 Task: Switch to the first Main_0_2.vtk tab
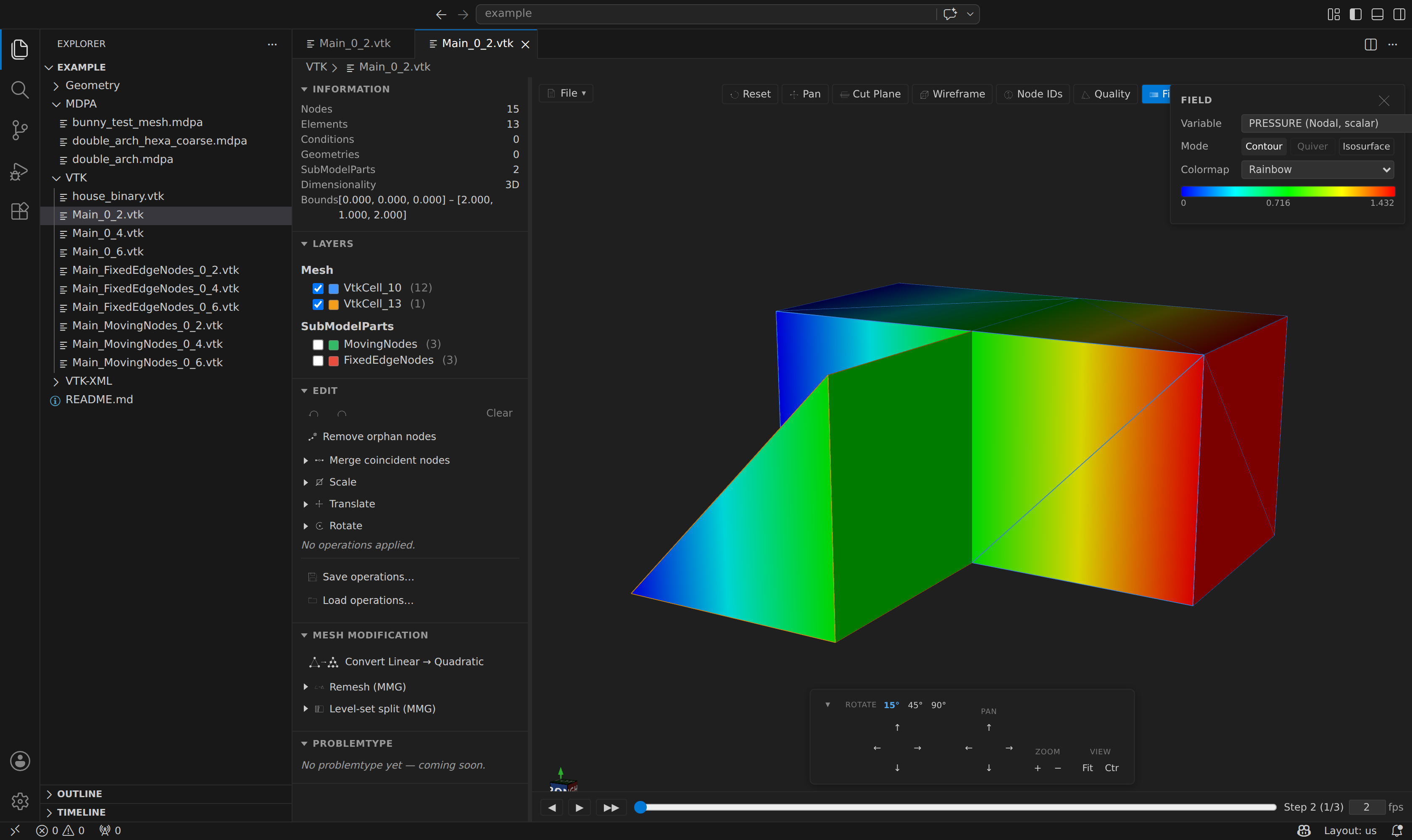354,44
